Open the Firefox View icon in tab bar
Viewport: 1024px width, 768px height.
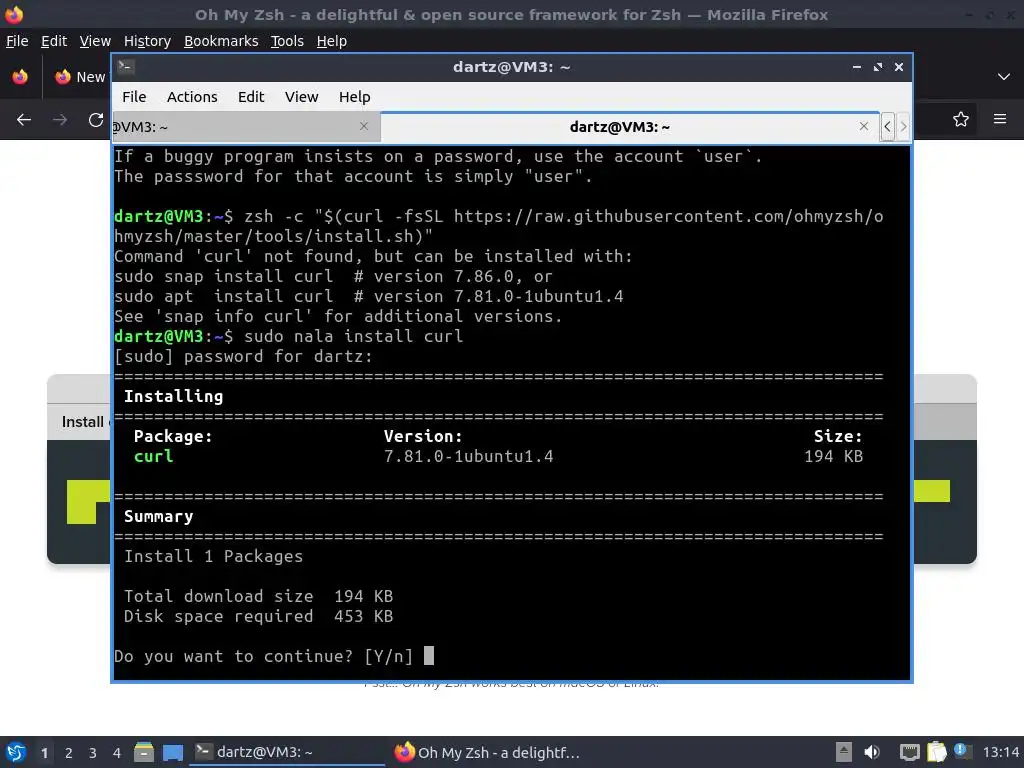coord(20,77)
